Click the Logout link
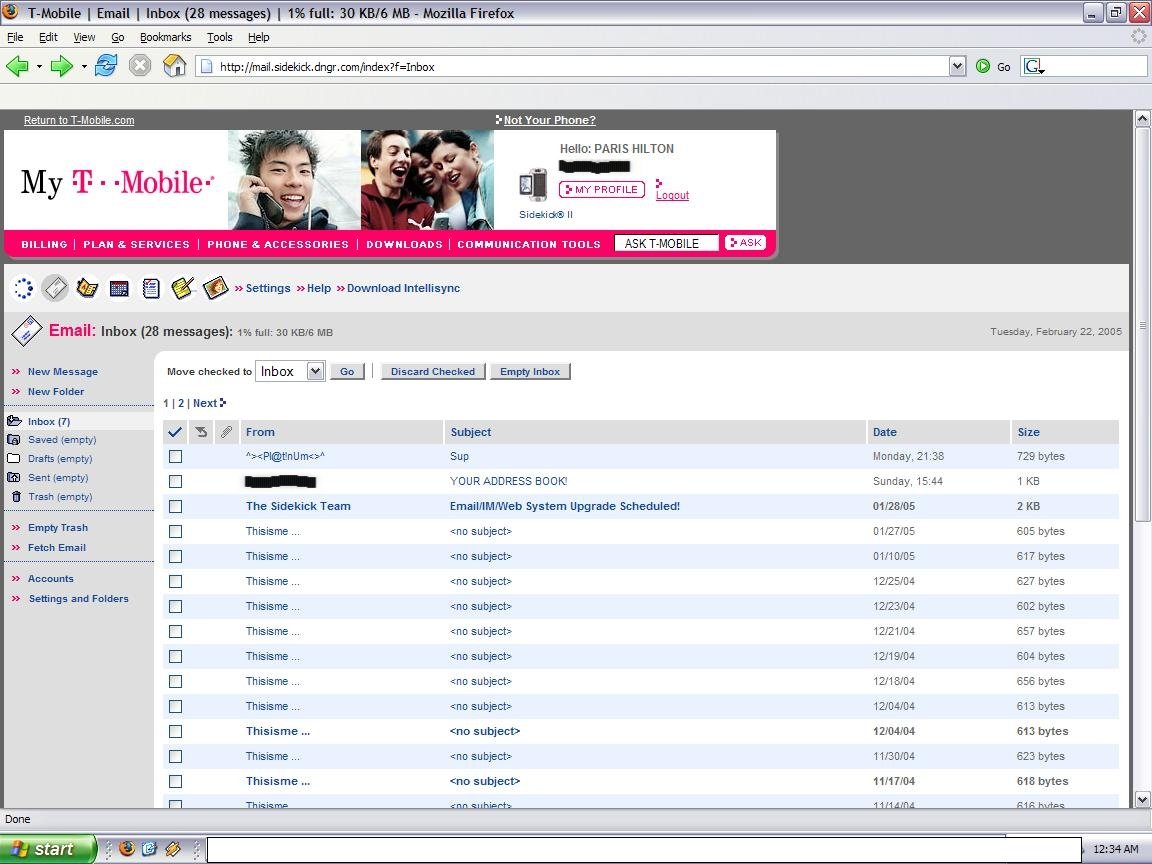The width and height of the screenshot is (1152, 864). tap(672, 195)
